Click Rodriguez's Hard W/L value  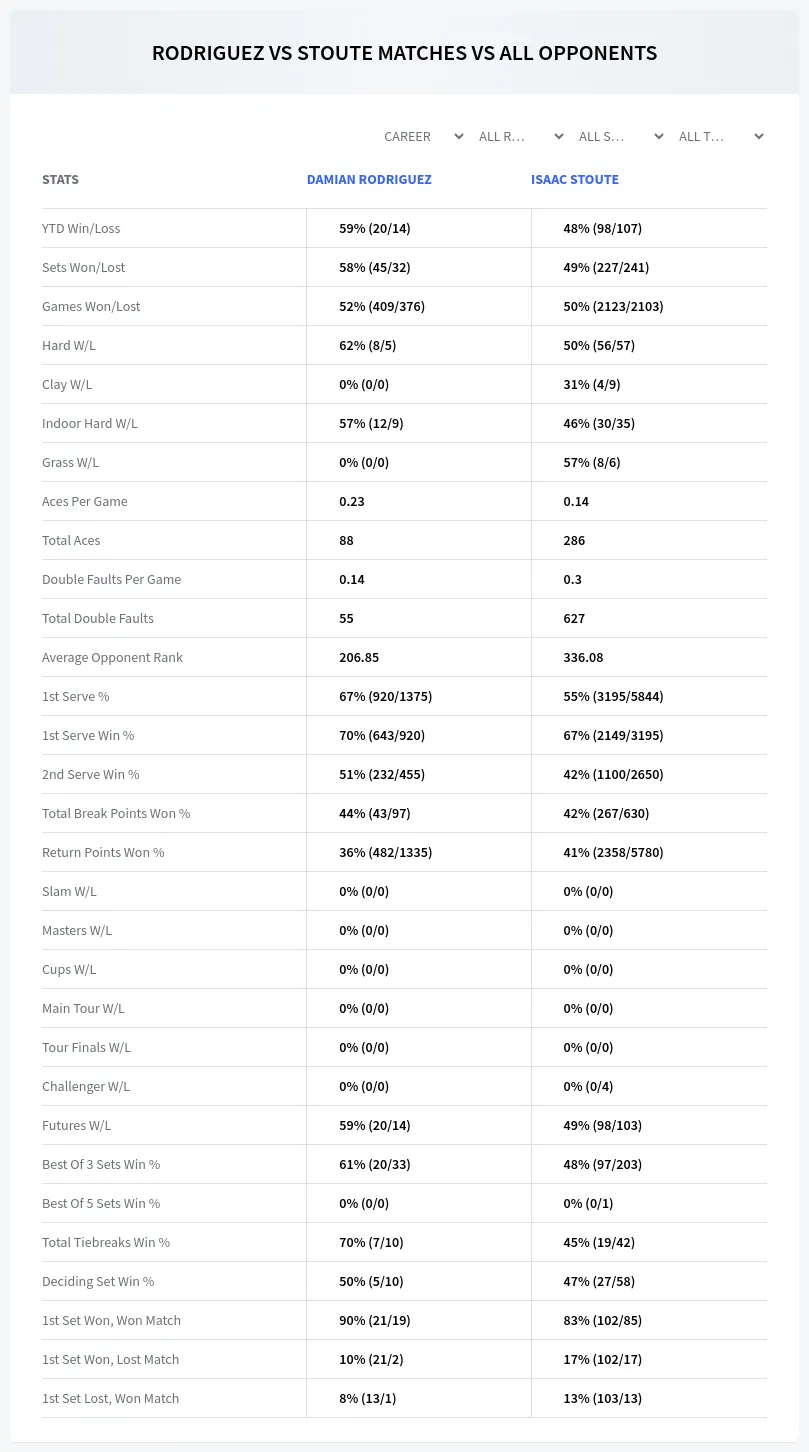pyautogui.click(x=368, y=345)
